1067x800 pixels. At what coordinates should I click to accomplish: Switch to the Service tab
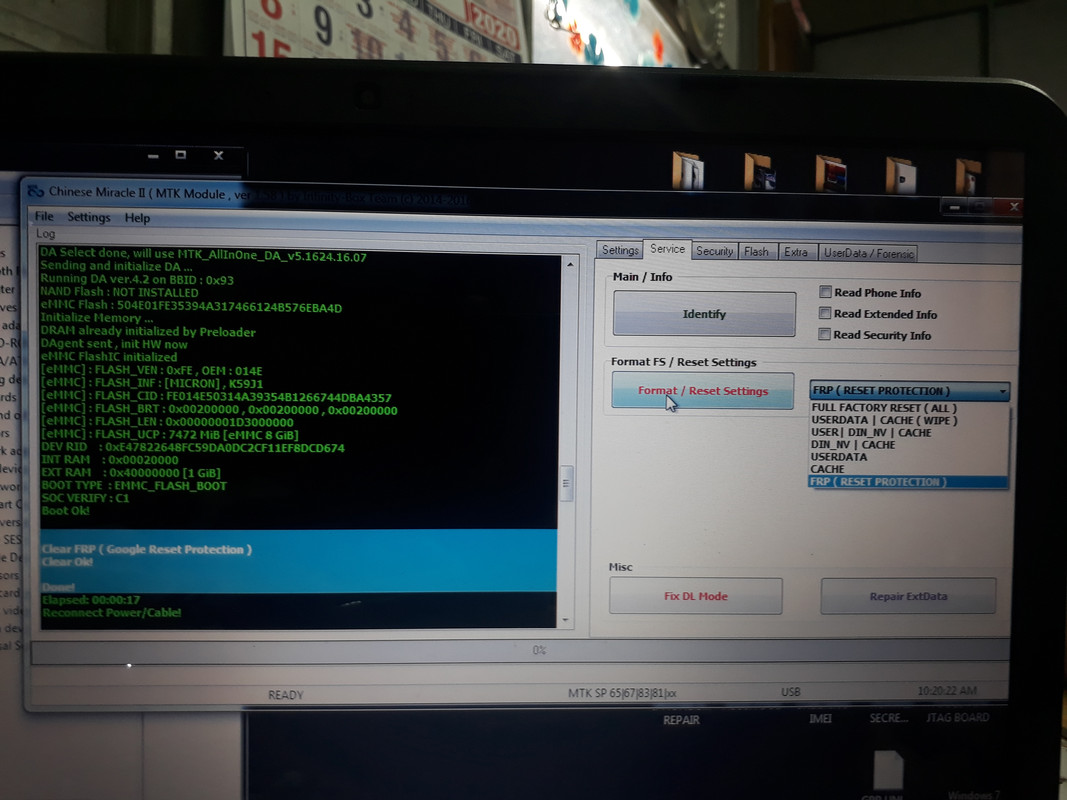click(x=667, y=249)
